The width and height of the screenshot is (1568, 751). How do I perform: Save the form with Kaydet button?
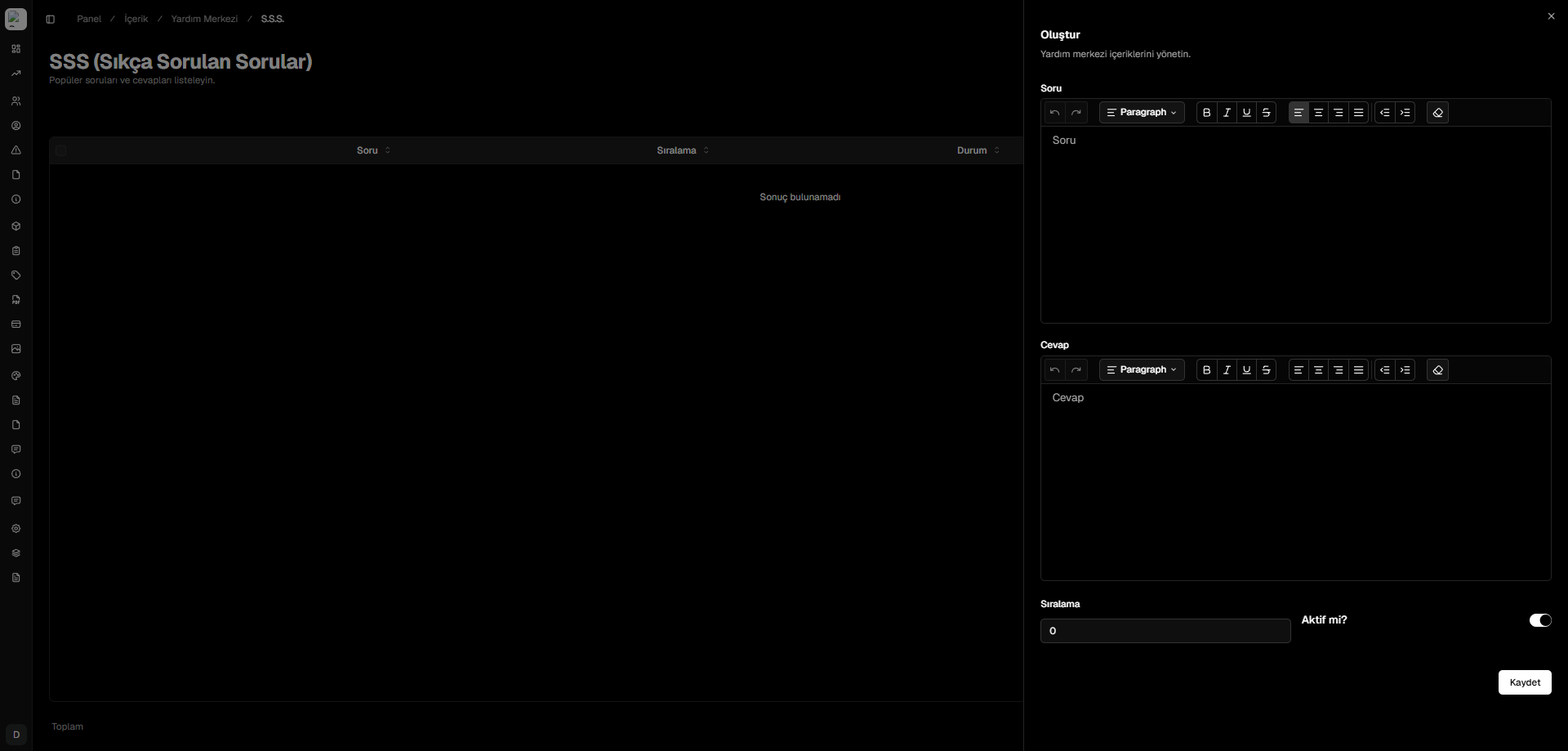pyautogui.click(x=1525, y=682)
